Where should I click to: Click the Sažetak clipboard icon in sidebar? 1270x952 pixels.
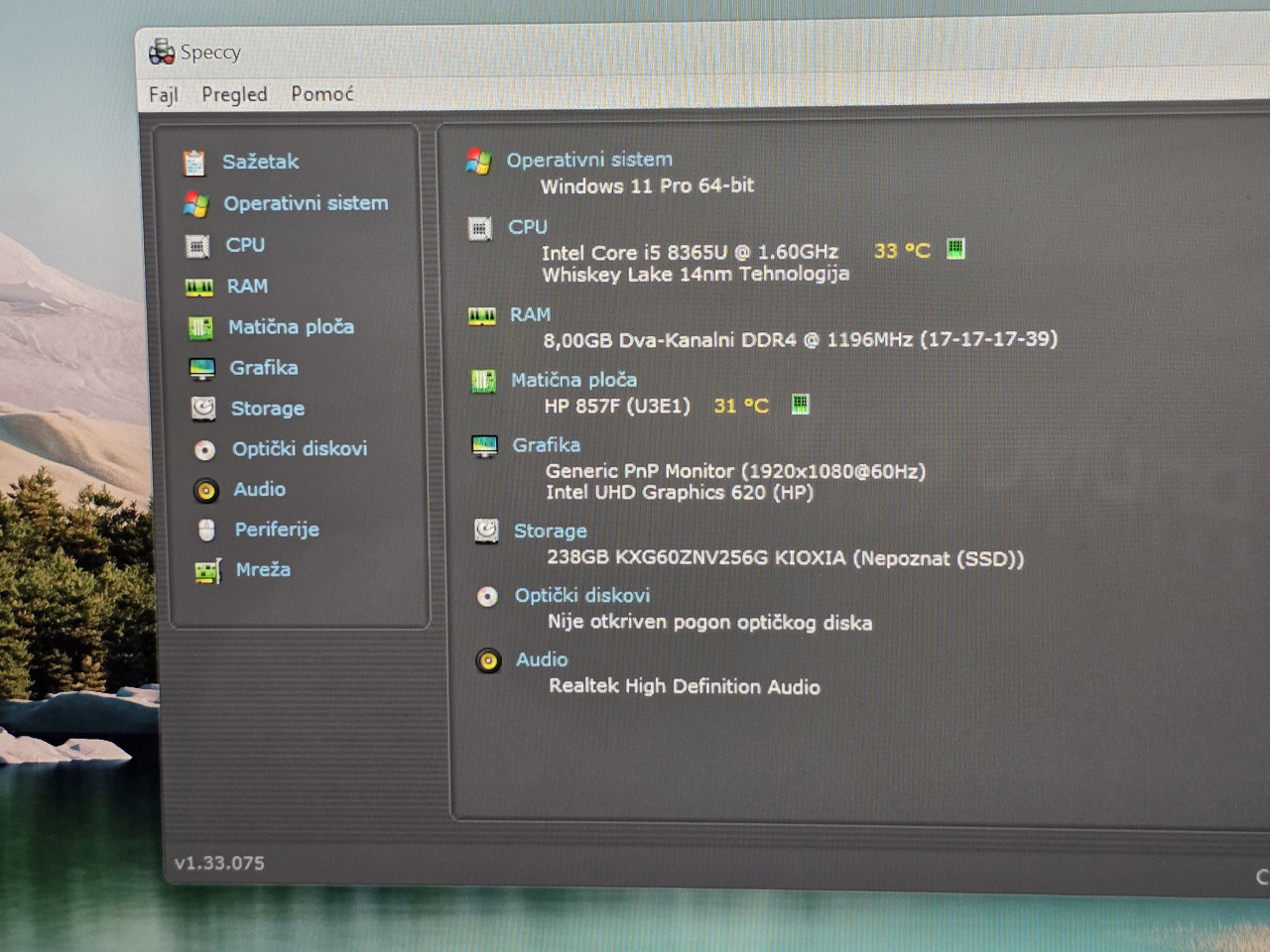coord(194,162)
